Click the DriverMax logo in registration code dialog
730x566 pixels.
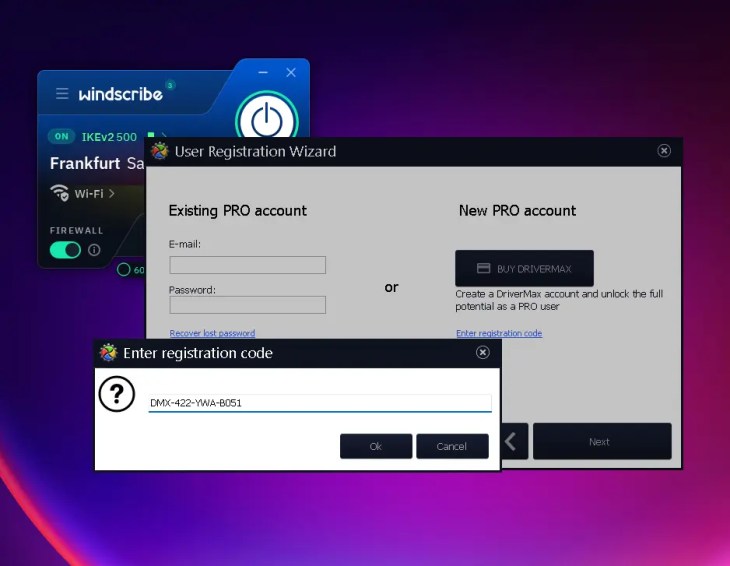108,353
